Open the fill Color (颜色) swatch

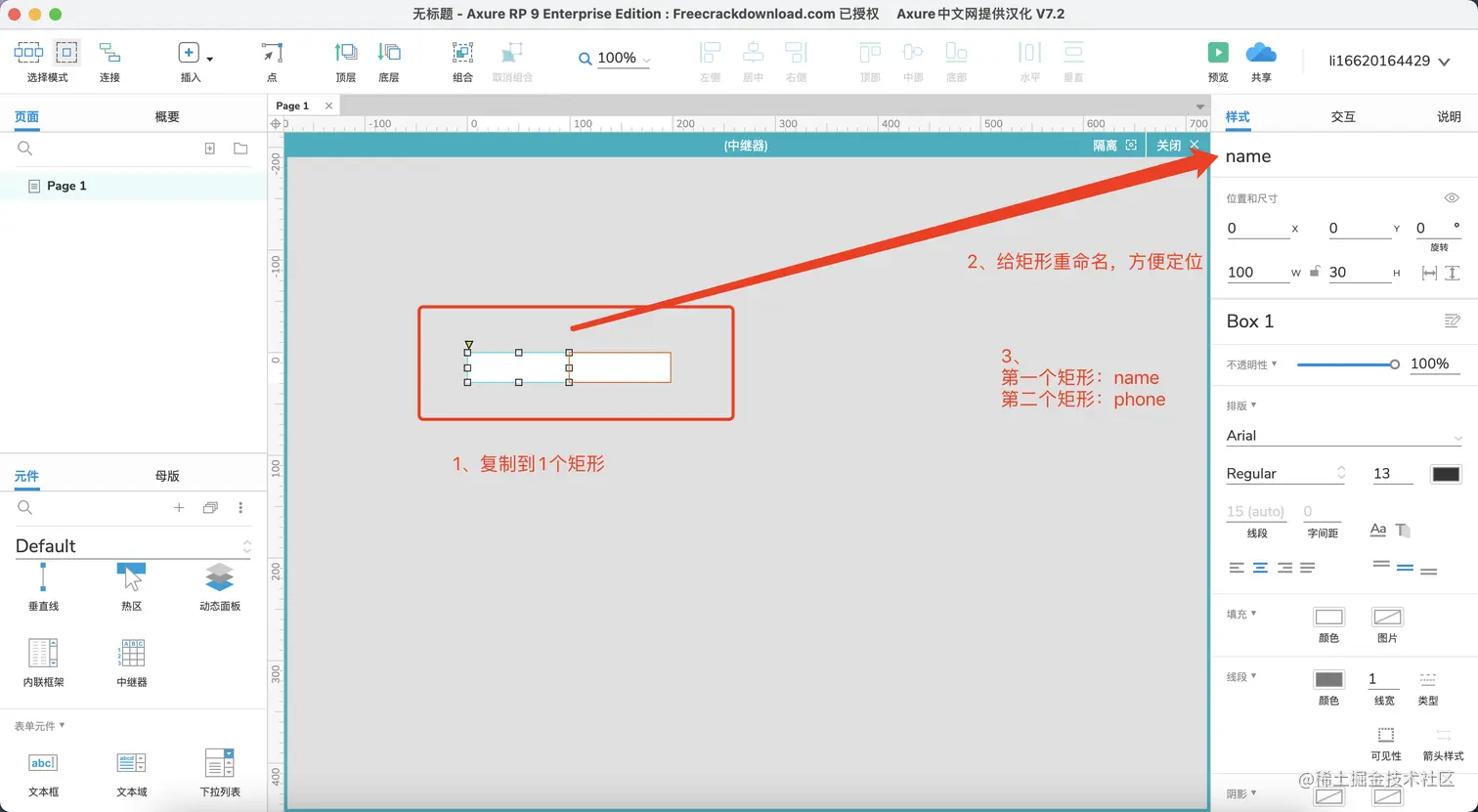[1328, 617]
